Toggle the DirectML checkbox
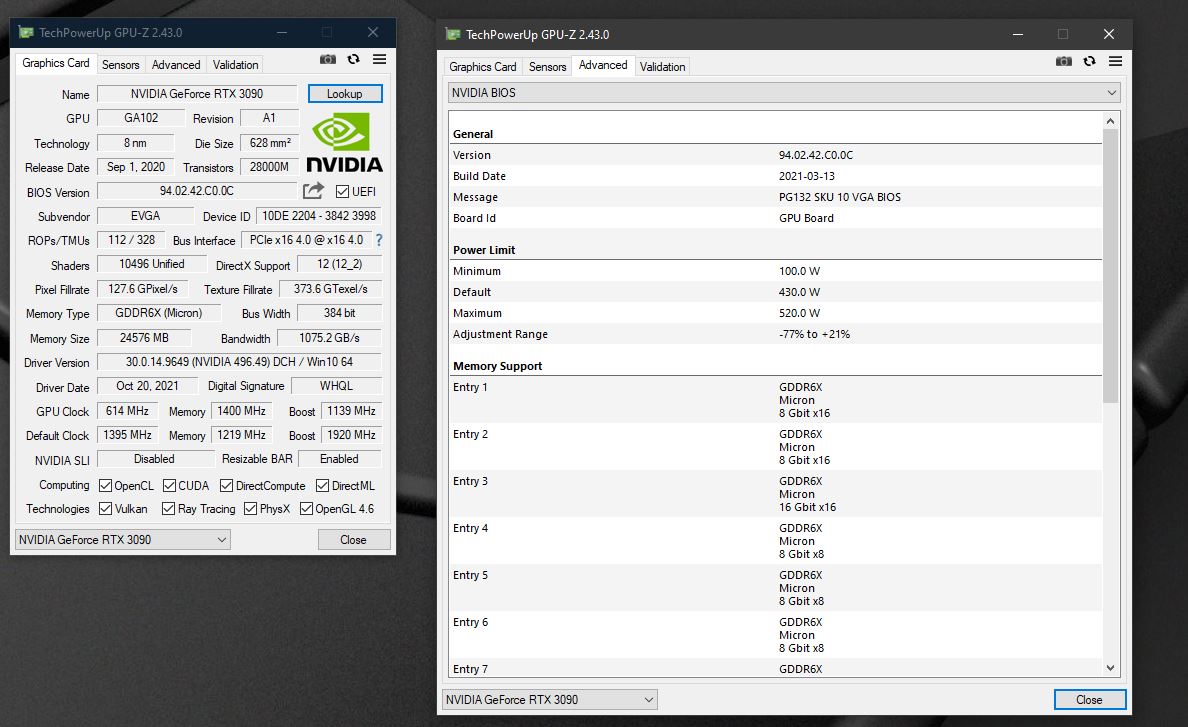This screenshot has width=1188, height=727. (x=323, y=485)
